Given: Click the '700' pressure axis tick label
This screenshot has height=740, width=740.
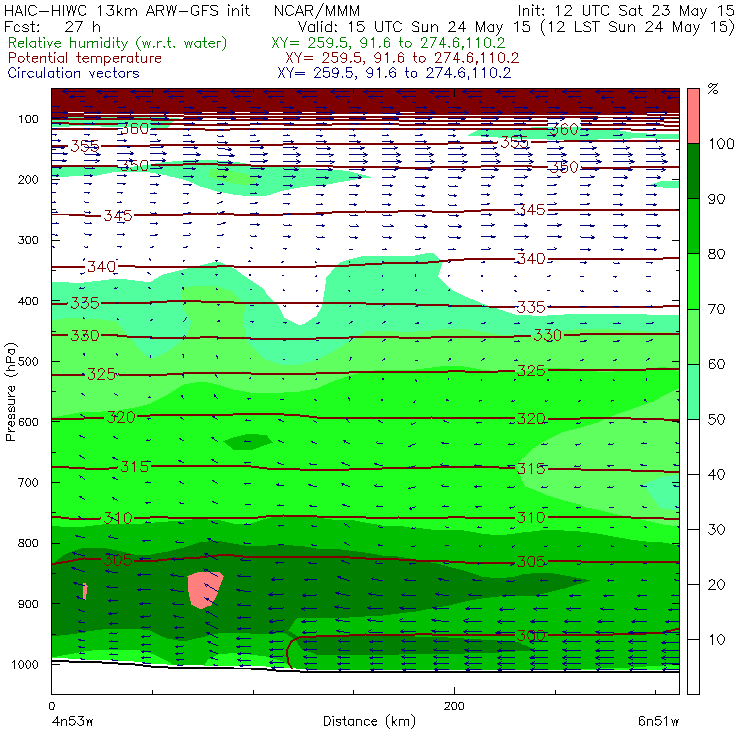Looking at the screenshot, I should (28, 483).
